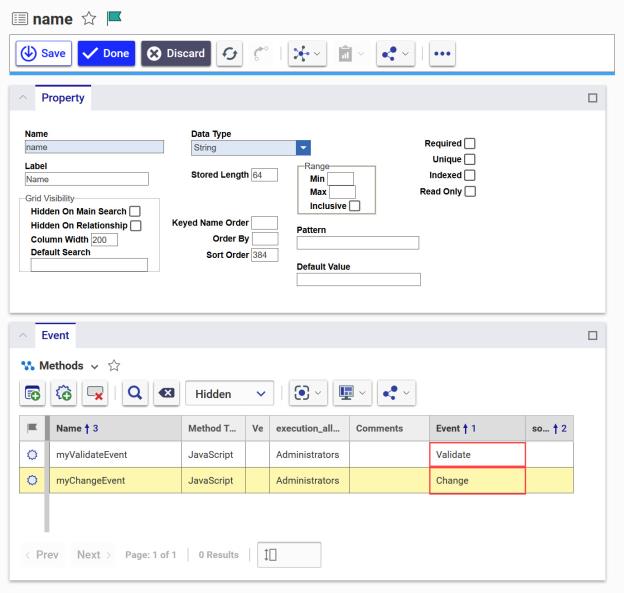Open the grayed-out reports dropdown
The image size is (624, 593).
351,53
